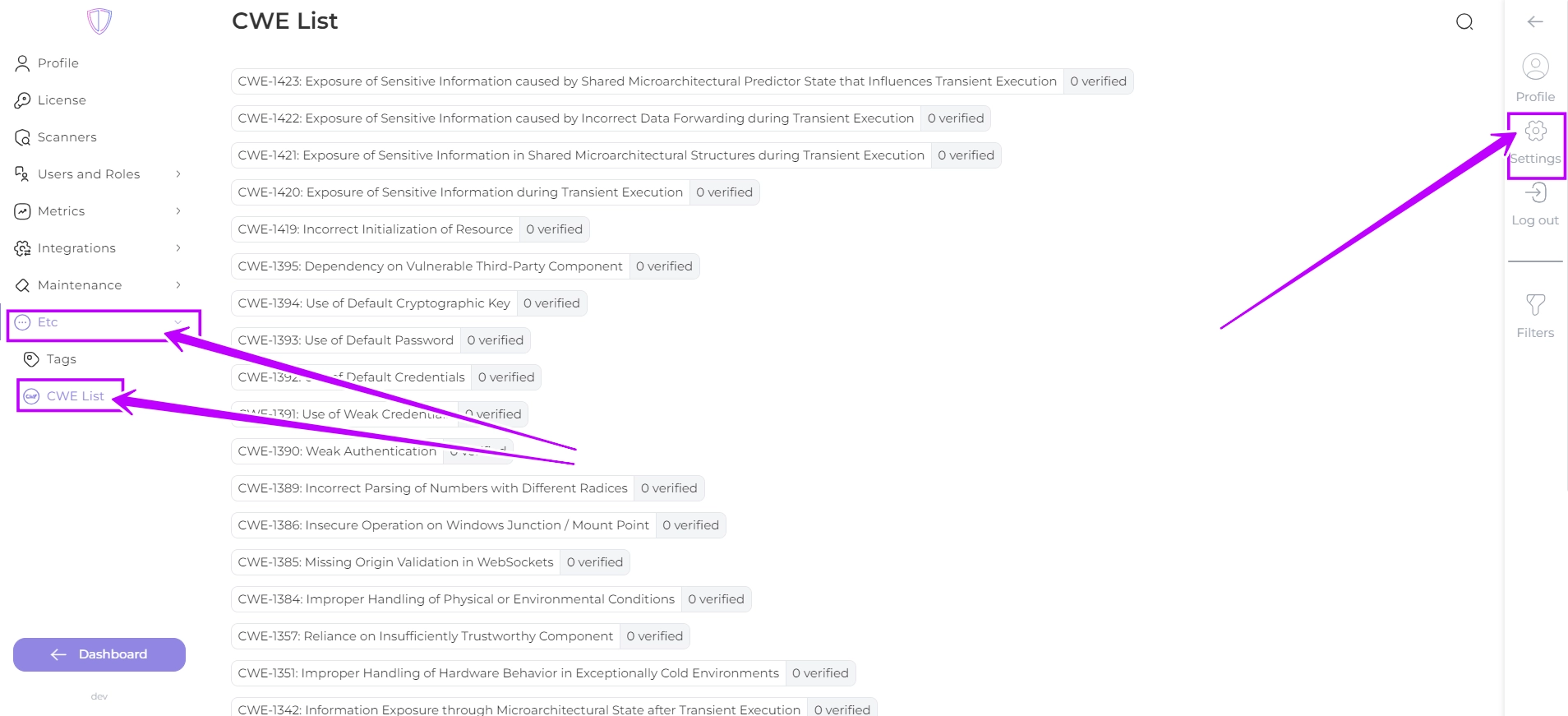The width and height of the screenshot is (1568, 716).
Task: Open the Profile avatar icon in right panel
Action: click(x=1535, y=67)
